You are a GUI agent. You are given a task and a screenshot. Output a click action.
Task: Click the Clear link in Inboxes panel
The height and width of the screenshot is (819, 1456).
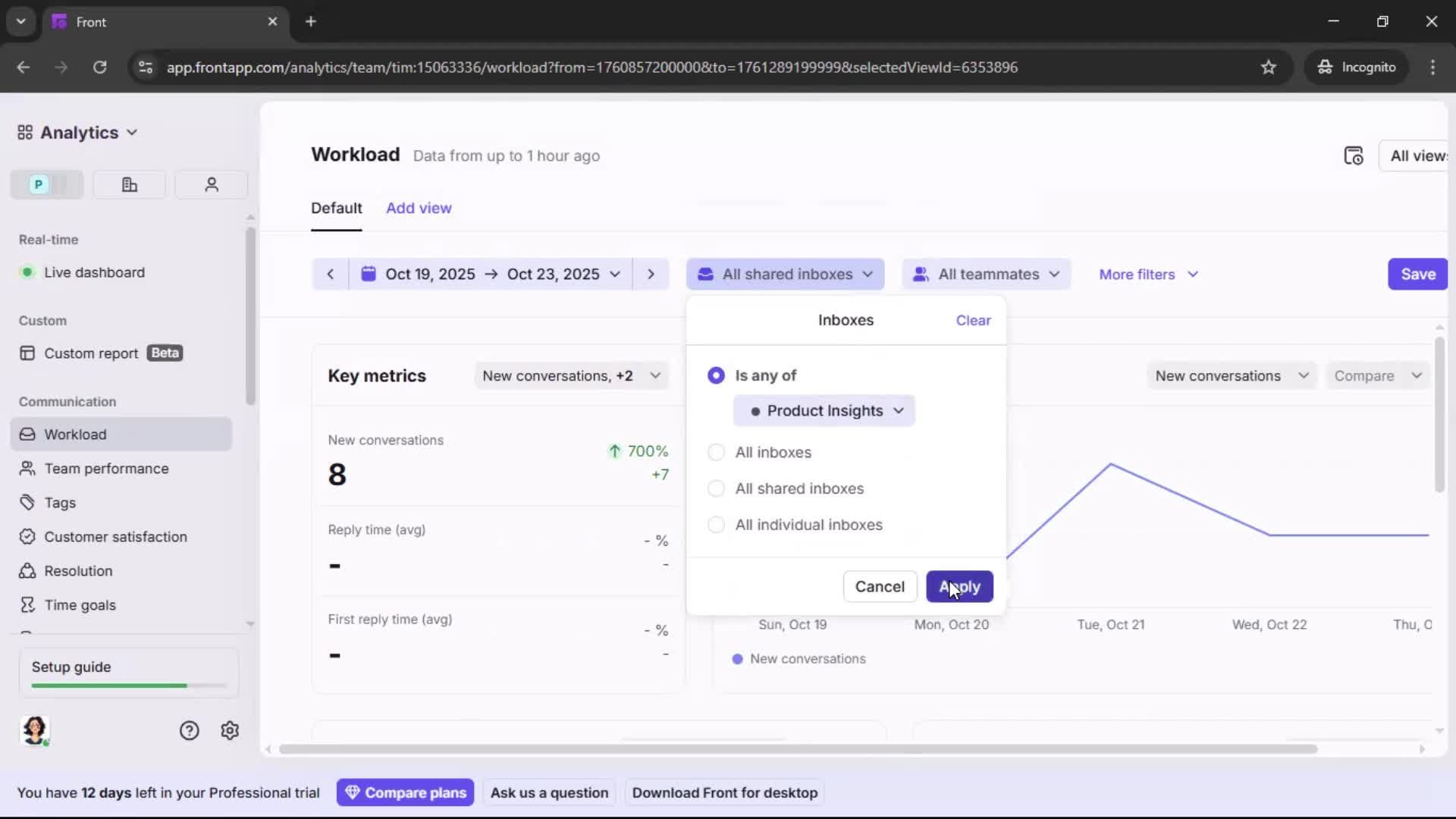click(x=973, y=320)
